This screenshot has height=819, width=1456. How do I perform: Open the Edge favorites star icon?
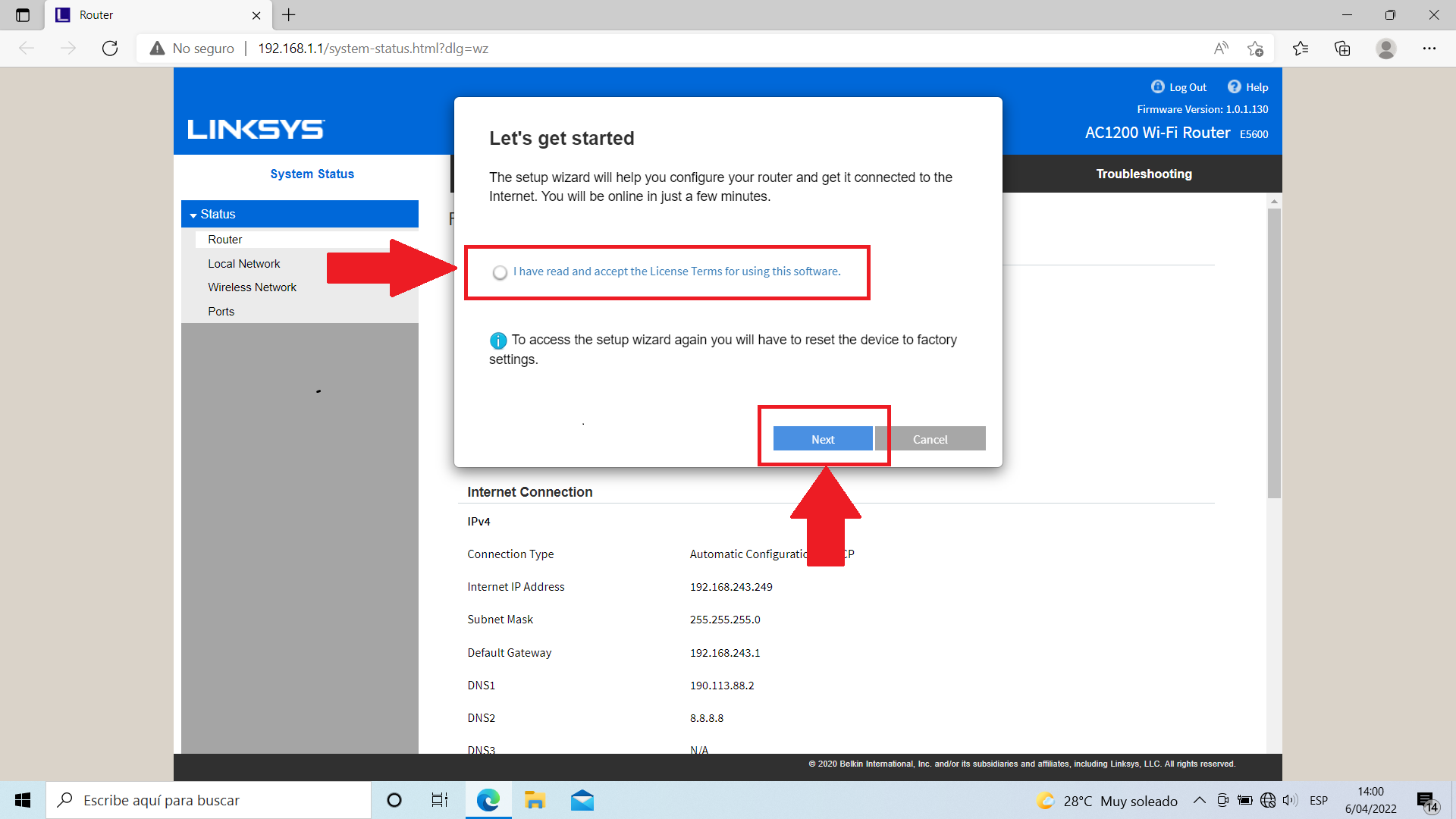(x=1300, y=49)
